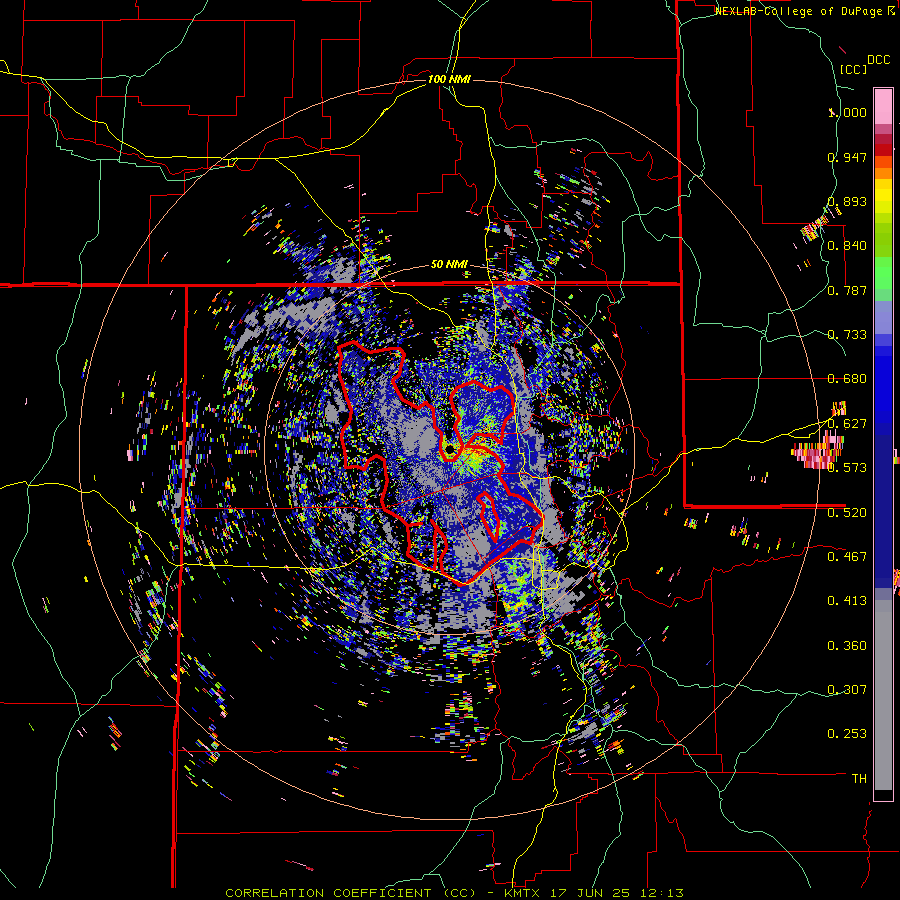This screenshot has width=900, height=900.
Task: Pick the pink swatch at top of color bar
Action: pos(883,106)
